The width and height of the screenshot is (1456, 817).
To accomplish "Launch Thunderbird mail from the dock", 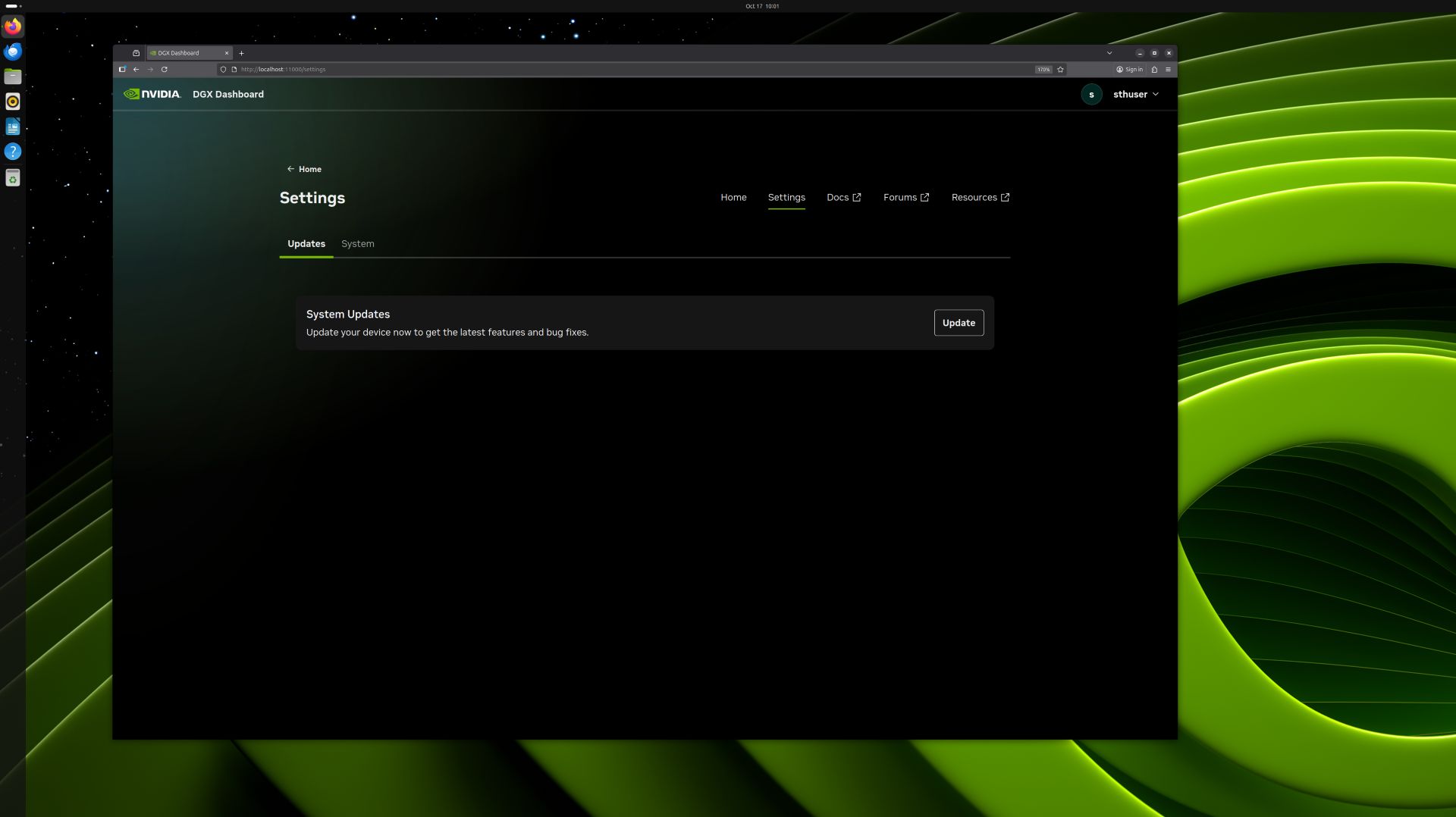I will pyautogui.click(x=13, y=52).
